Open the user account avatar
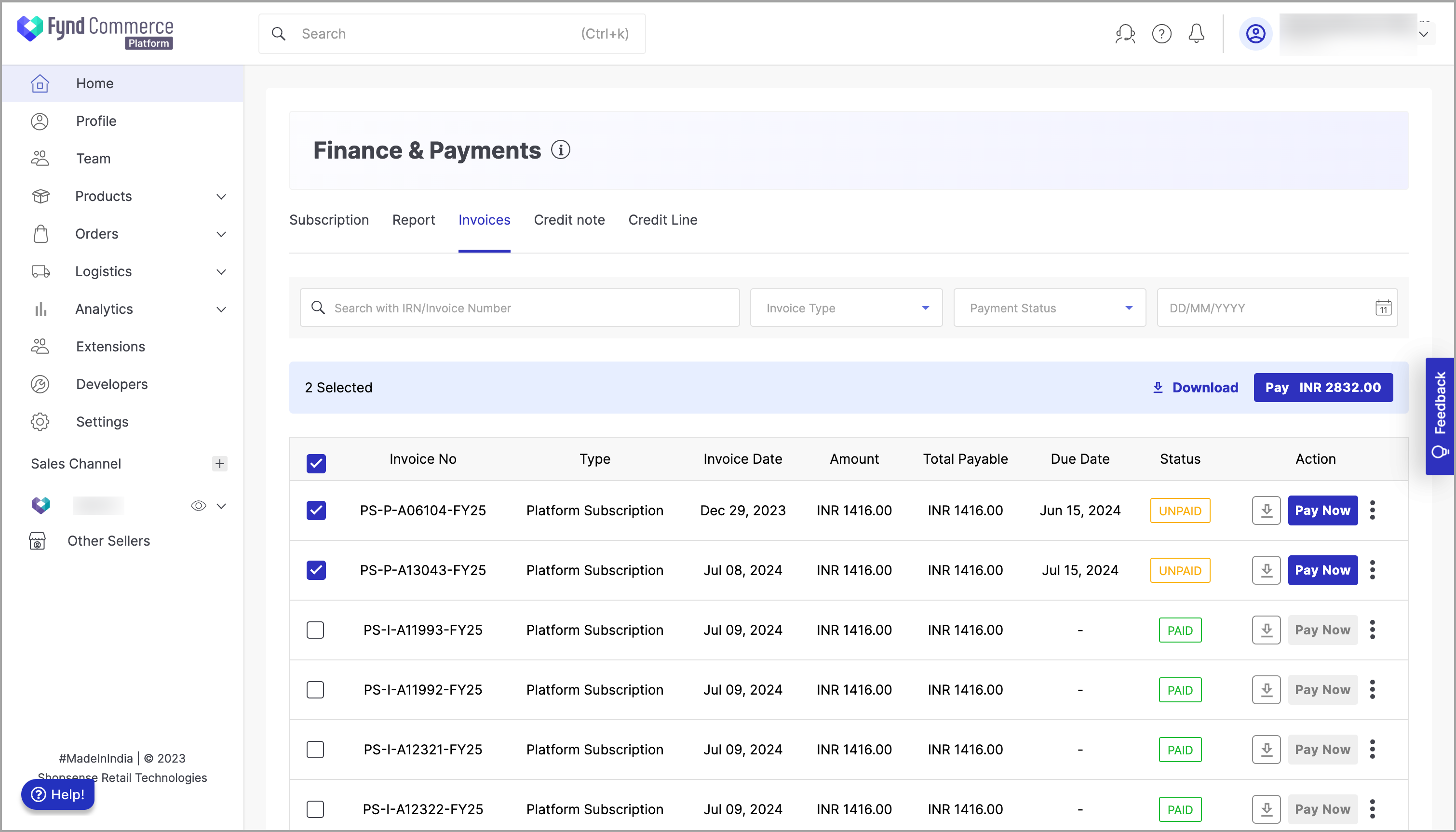Image resolution: width=1456 pixels, height=832 pixels. pos(1255,34)
